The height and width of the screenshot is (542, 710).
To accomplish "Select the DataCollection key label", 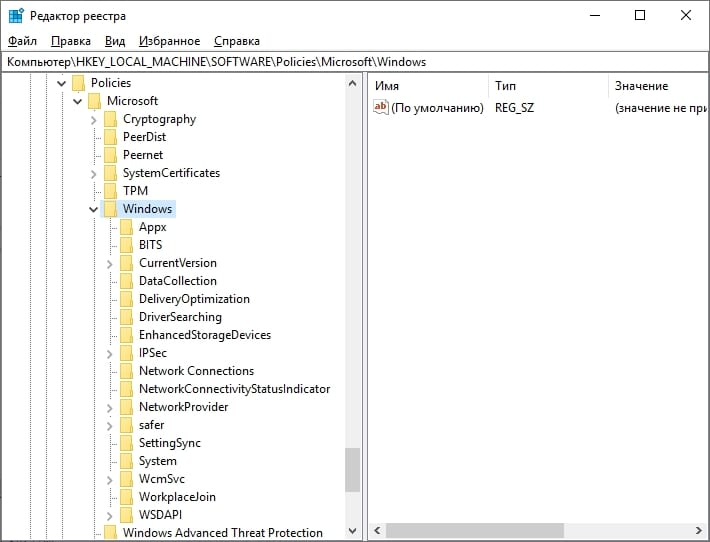I will [178, 281].
